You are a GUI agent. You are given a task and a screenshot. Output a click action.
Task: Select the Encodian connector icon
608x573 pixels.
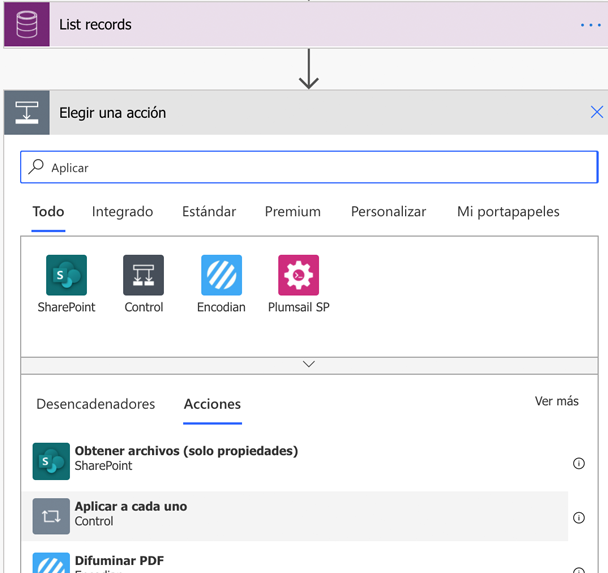[x=221, y=275]
